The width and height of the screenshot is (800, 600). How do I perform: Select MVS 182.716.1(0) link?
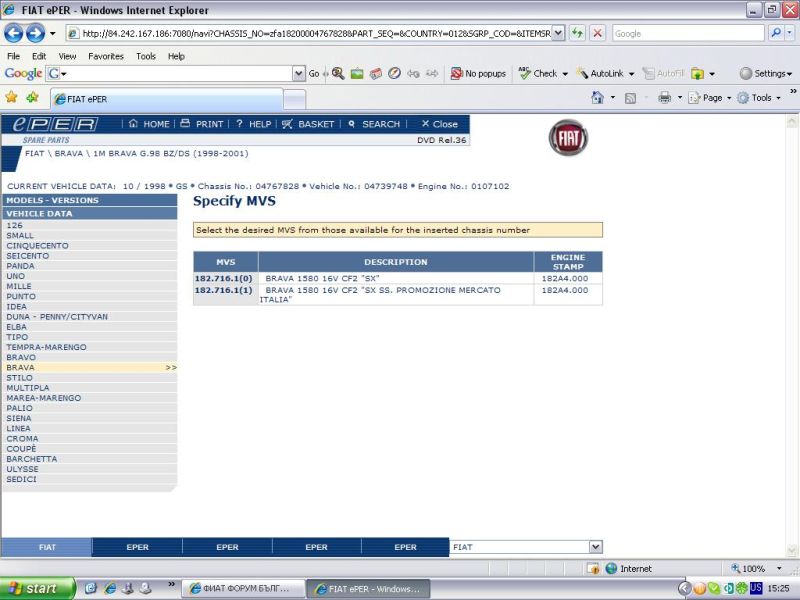click(x=224, y=279)
